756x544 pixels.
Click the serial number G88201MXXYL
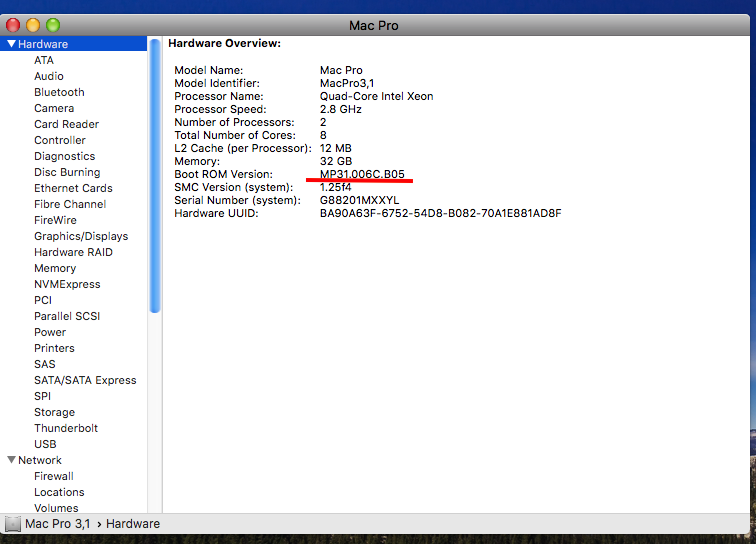point(360,200)
